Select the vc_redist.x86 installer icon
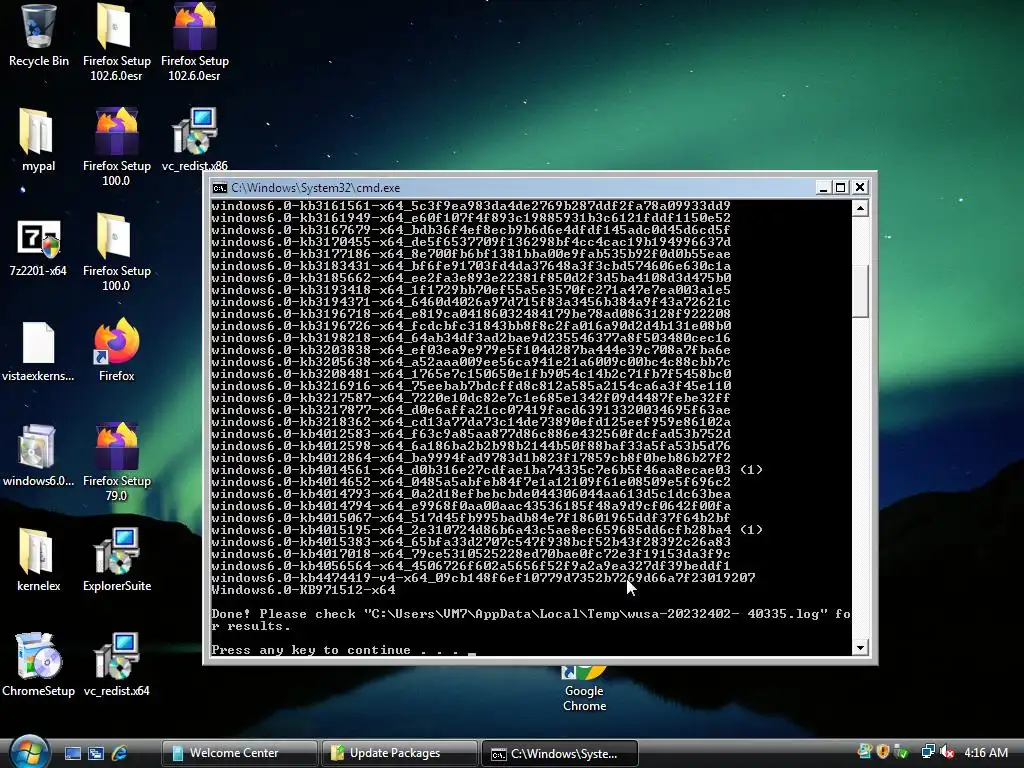 coord(195,140)
